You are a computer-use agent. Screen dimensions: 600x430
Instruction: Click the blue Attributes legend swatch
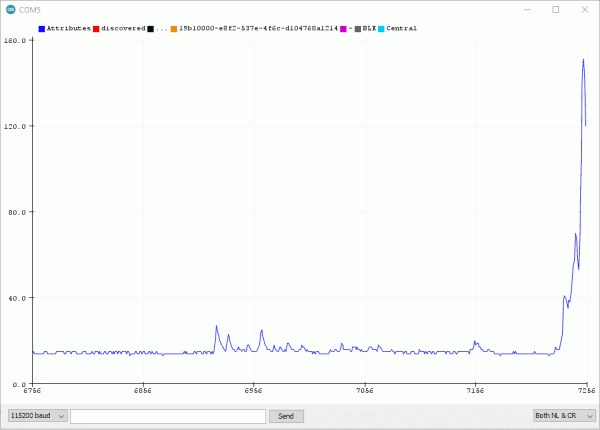pos(42,29)
